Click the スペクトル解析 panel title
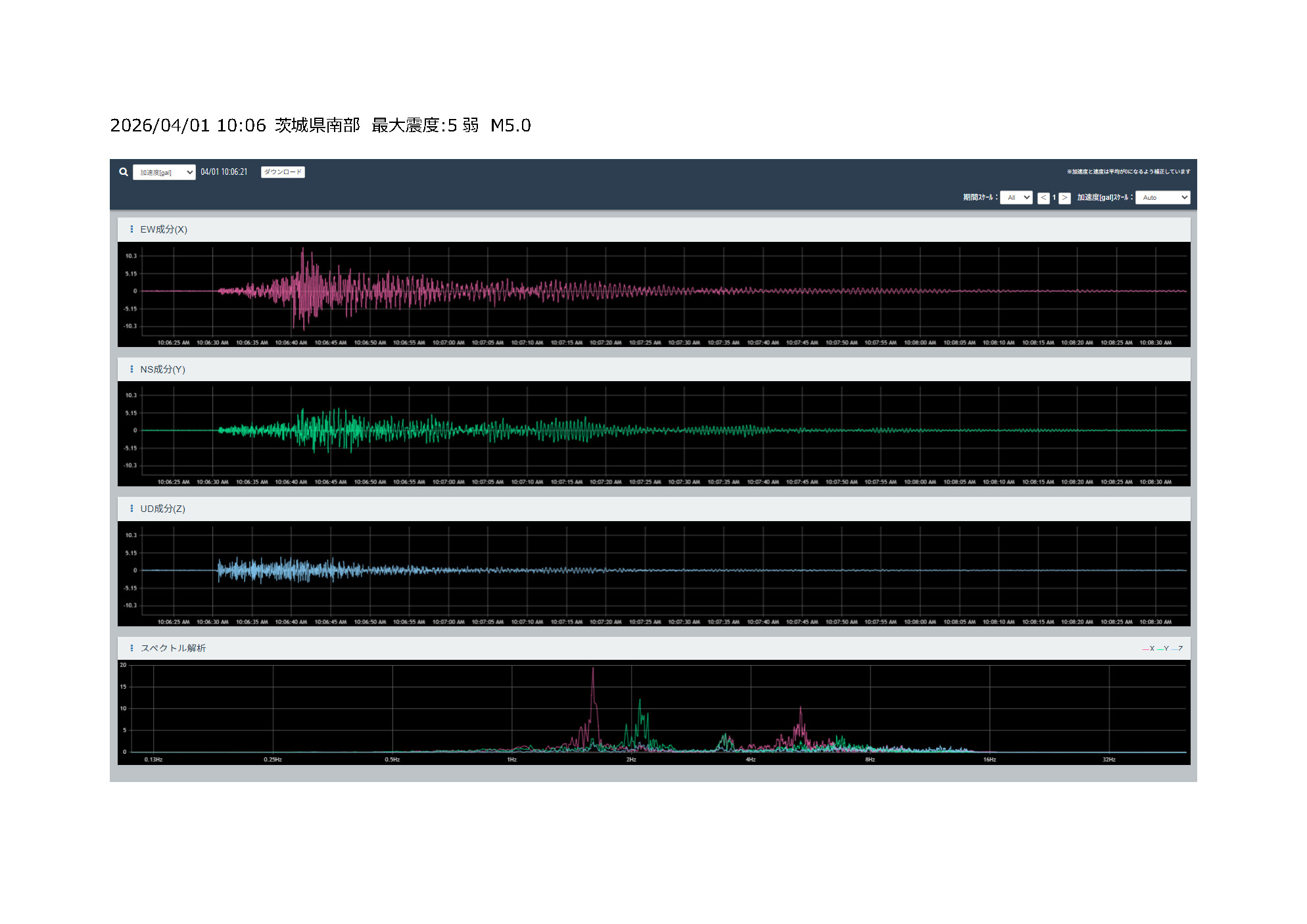 tap(173, 648)
